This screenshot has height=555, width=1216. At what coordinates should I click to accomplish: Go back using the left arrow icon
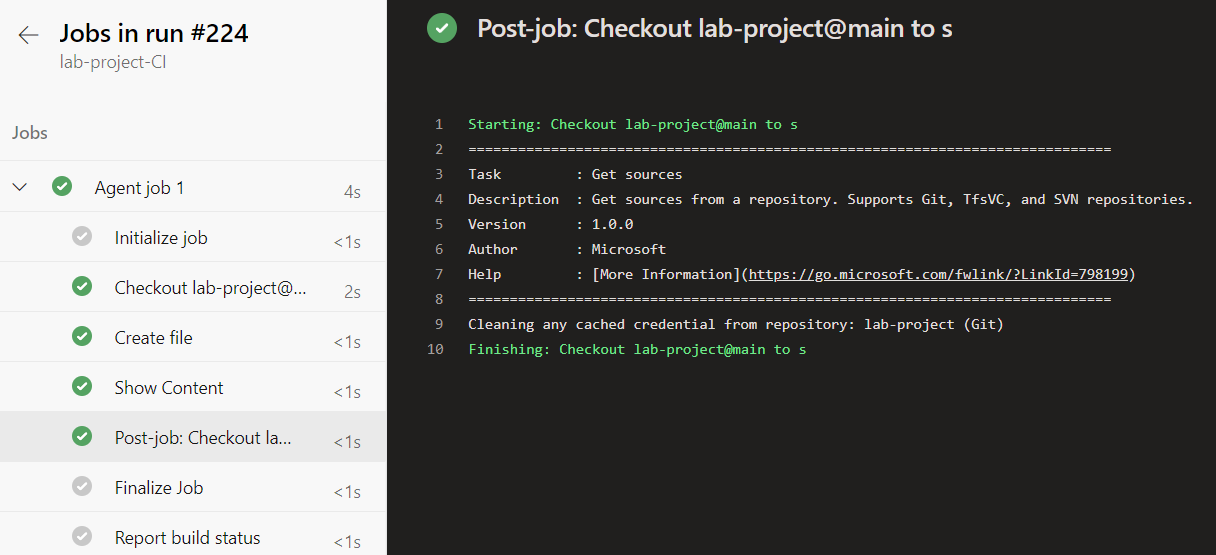pos(28,35)
